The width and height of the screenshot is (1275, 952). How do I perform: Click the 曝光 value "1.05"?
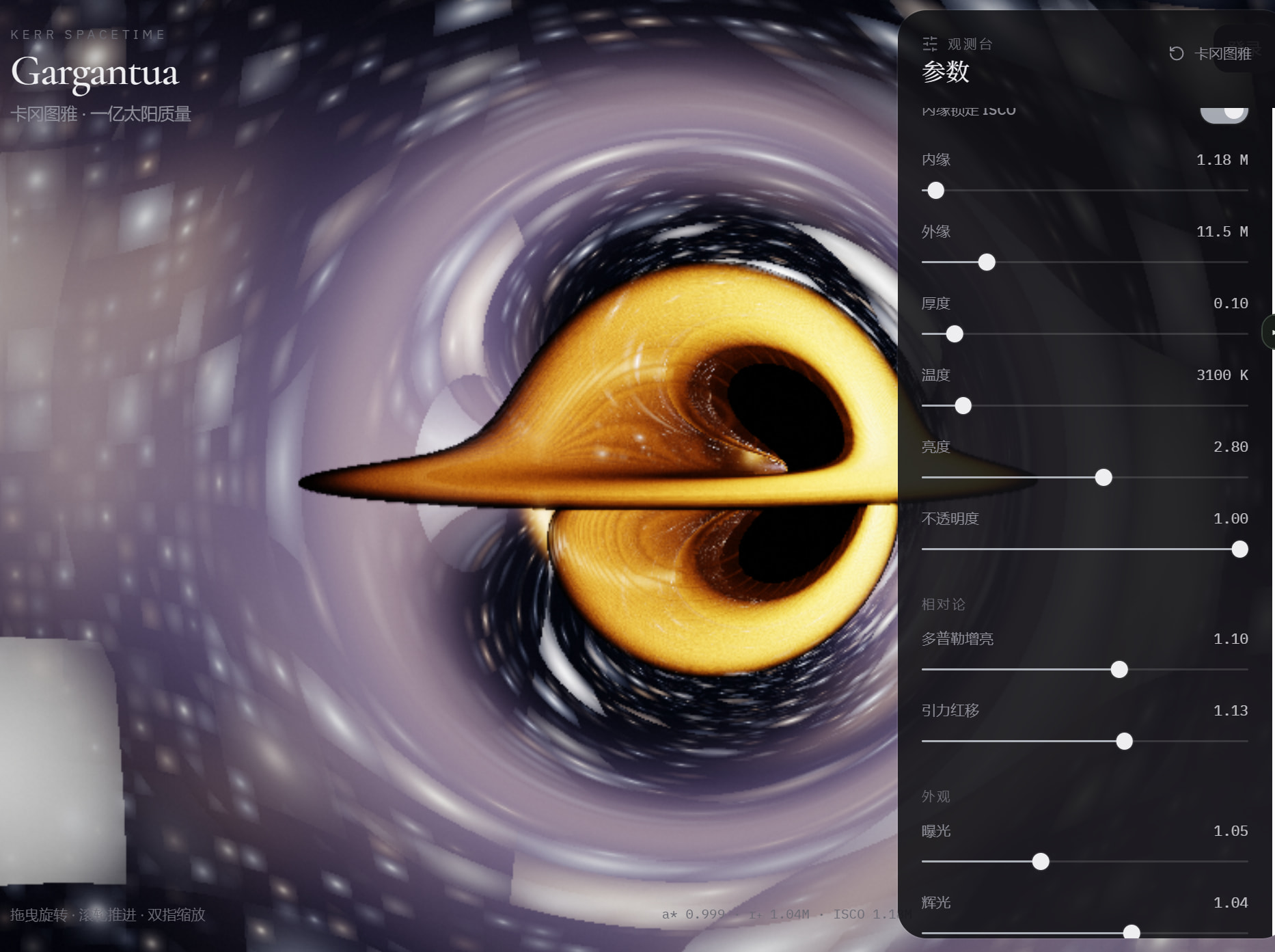[x=1231, y=831]
